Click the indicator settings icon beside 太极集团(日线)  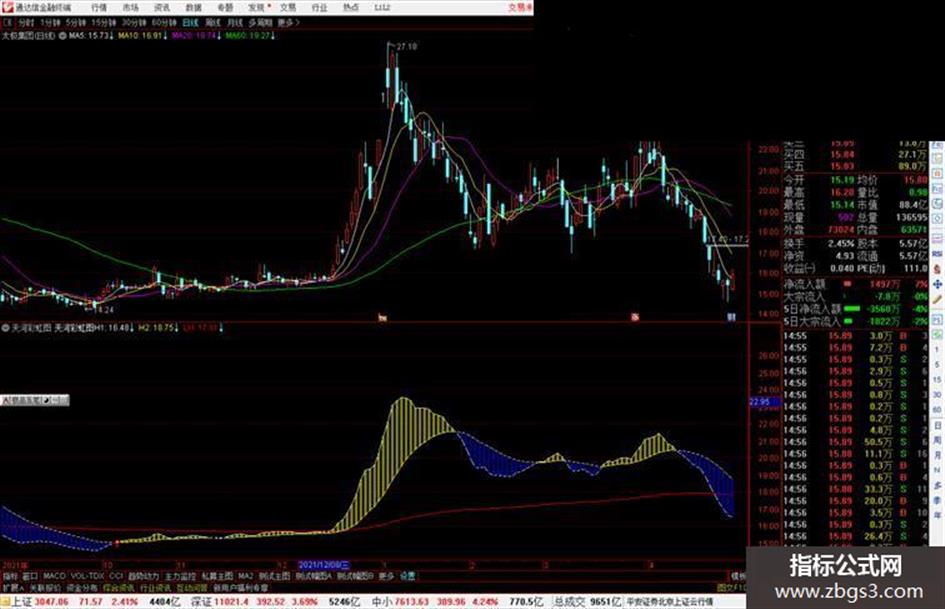[x=62, y=36]
